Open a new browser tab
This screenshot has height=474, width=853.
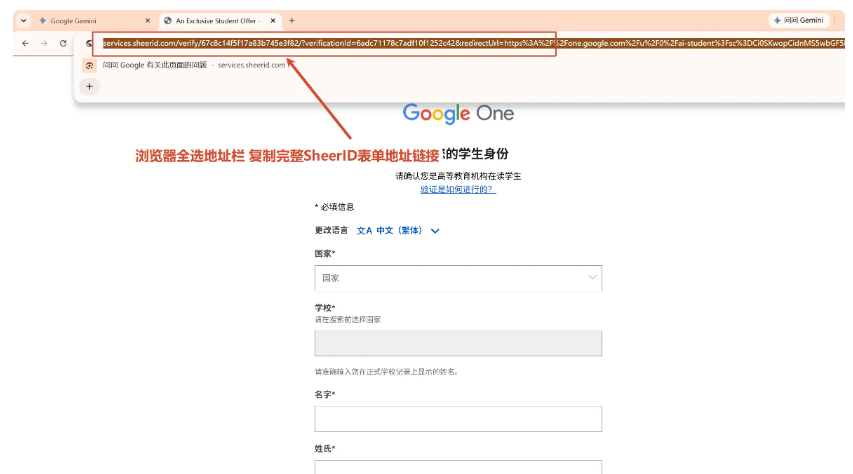(292, 21)
